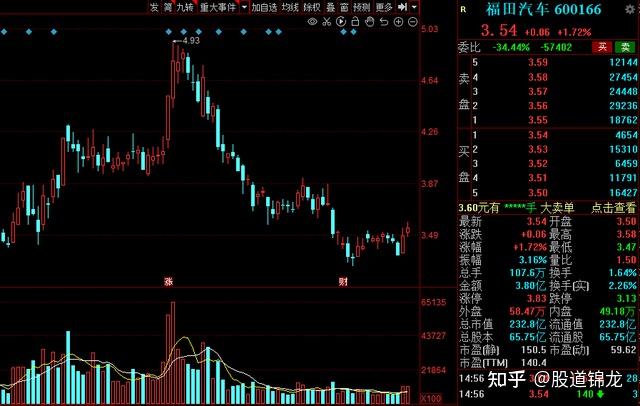This screenshot has width=640, height=406.
Task: Toggle the eye visibility icon above chart
Action: click(312, 22)
